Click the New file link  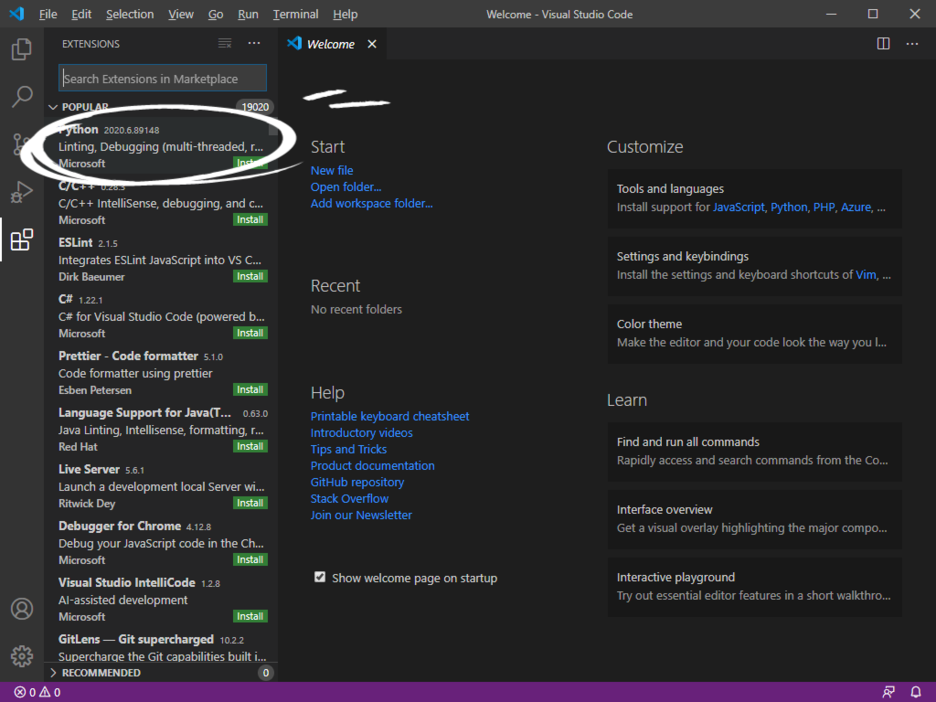[331, 171]
